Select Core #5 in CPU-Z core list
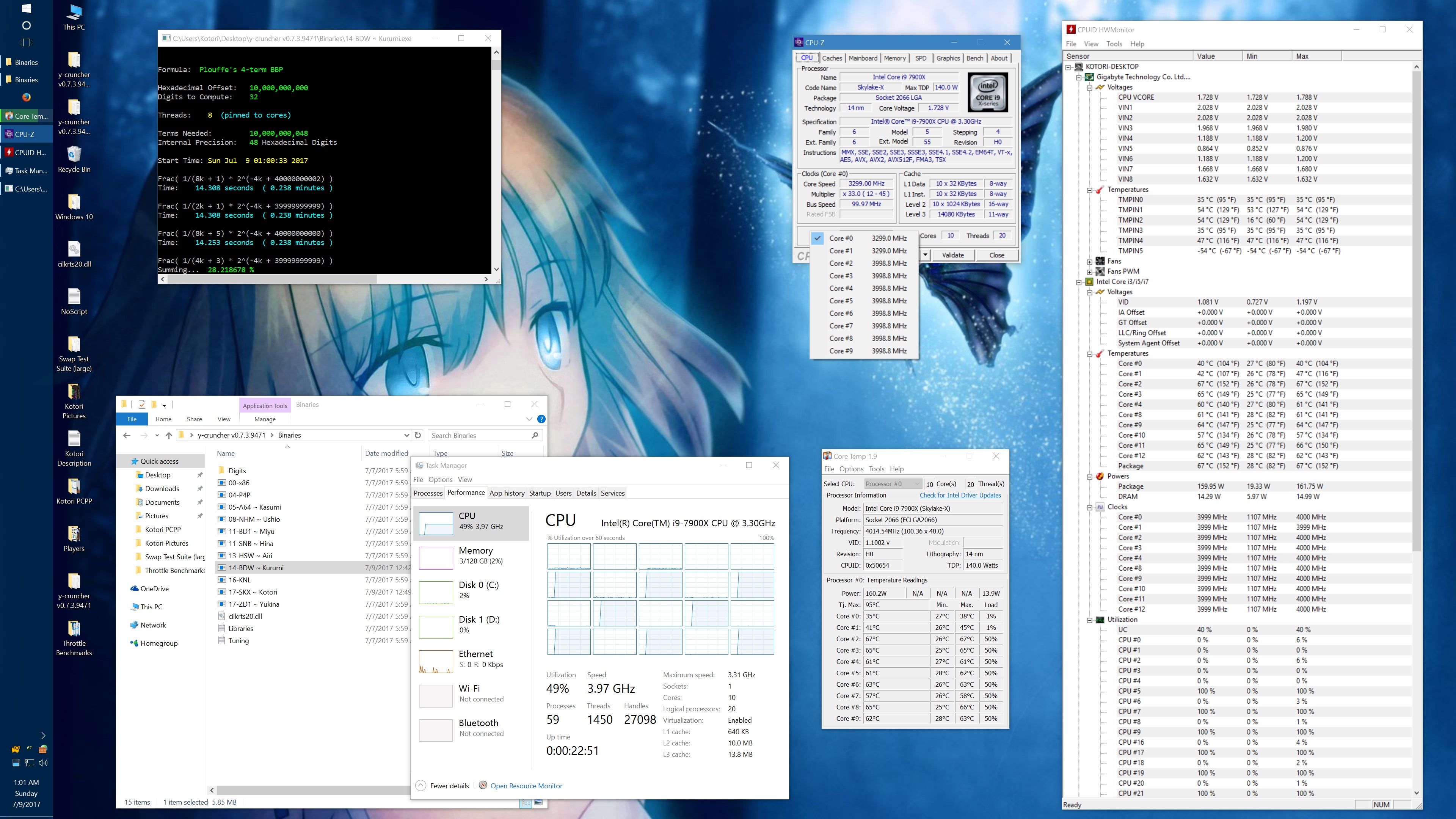This screenshot has height=819, width=1456. click(841, 301)
